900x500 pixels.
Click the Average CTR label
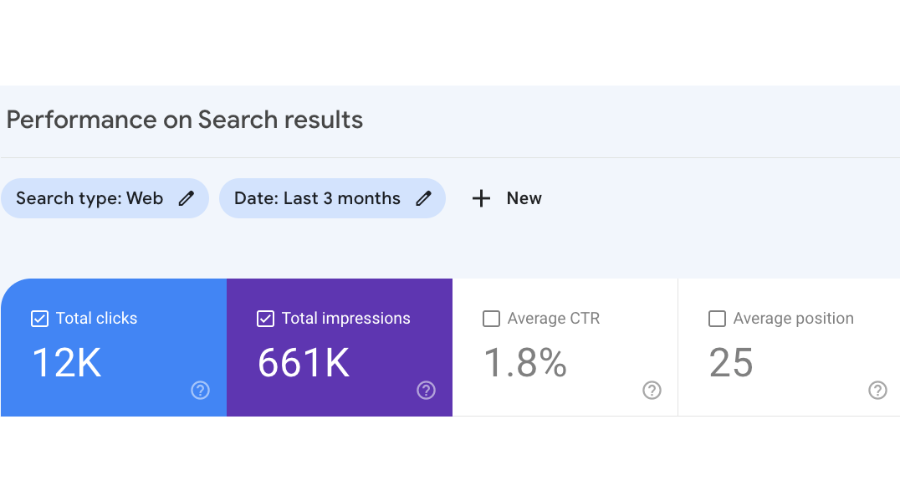[553, 319]
